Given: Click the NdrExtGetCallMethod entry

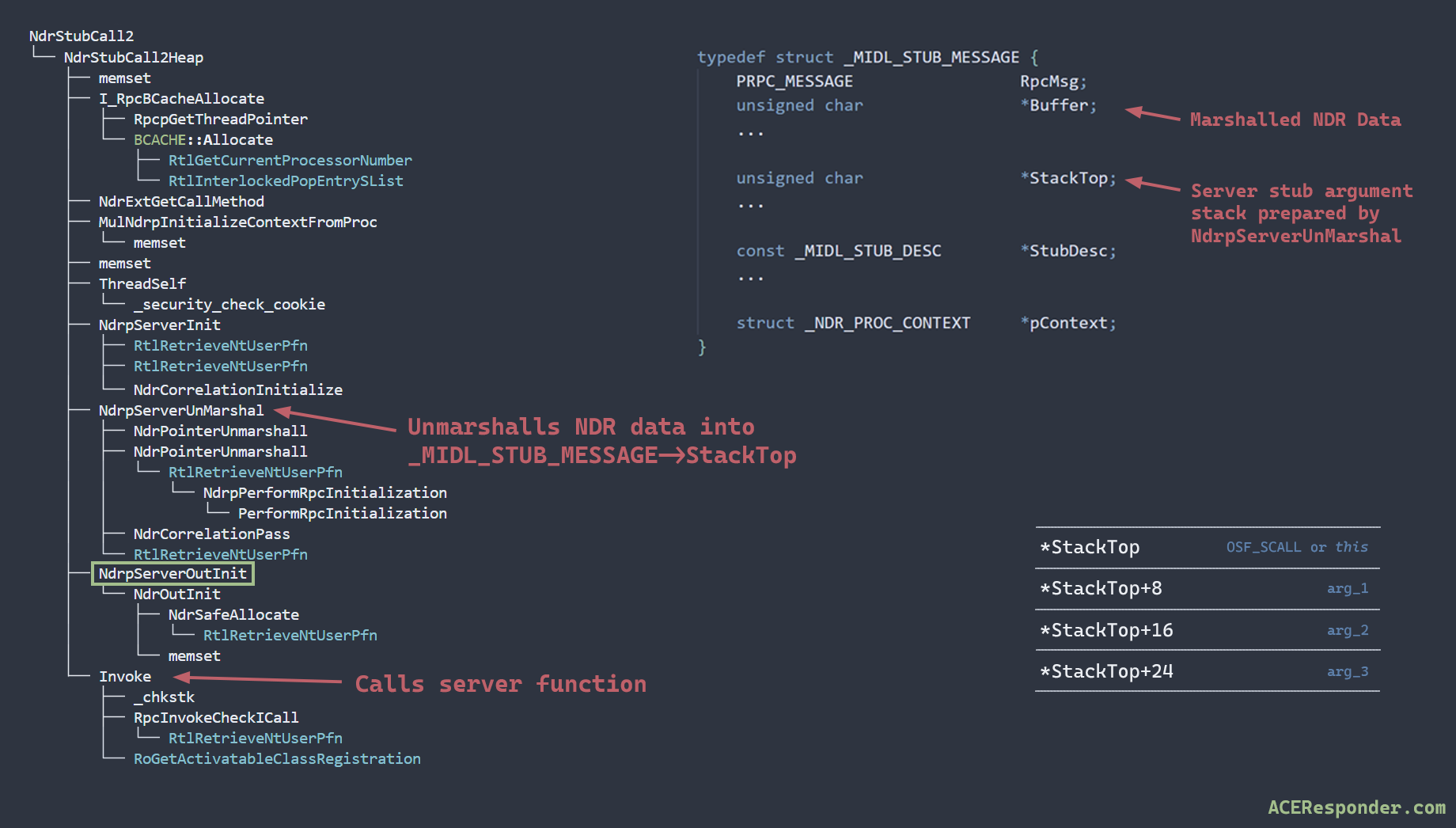Looking at the screenshot, I should (x=181, y=202).
